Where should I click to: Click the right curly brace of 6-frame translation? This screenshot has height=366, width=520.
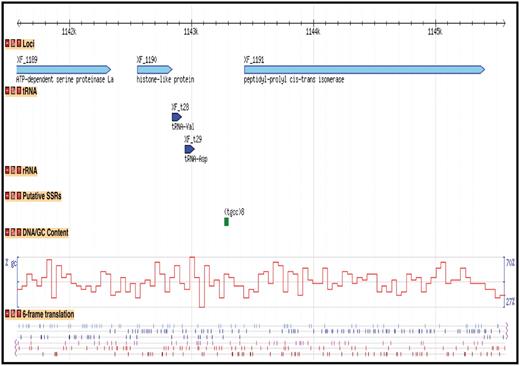point(507,331)
